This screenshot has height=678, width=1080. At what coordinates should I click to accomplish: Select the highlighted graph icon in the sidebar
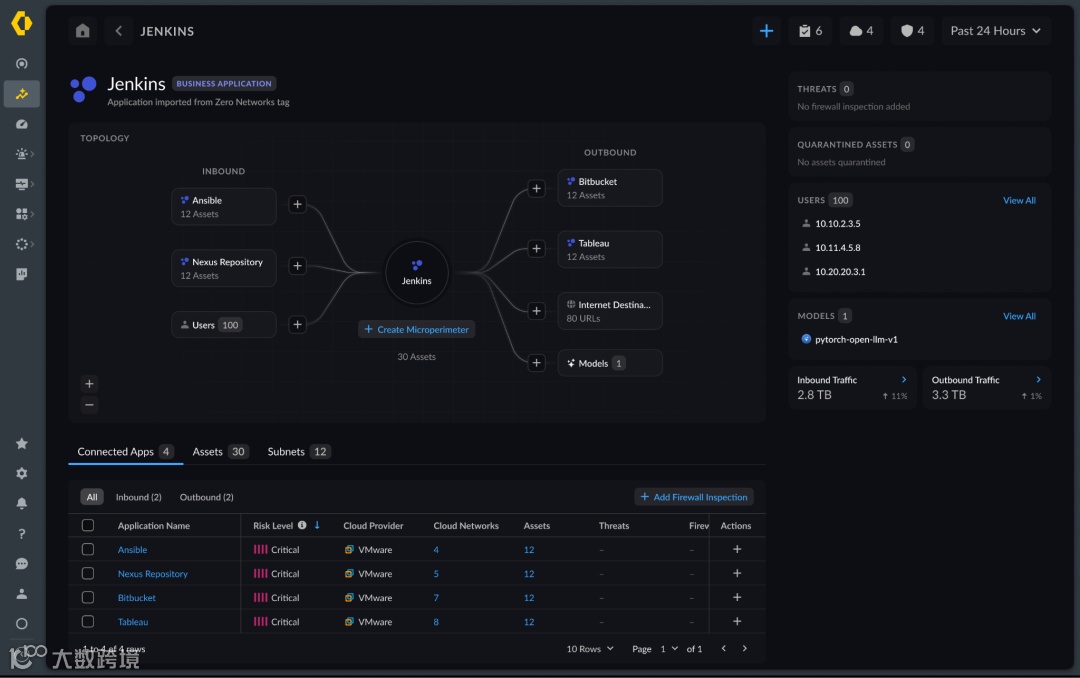click(21, 94)
